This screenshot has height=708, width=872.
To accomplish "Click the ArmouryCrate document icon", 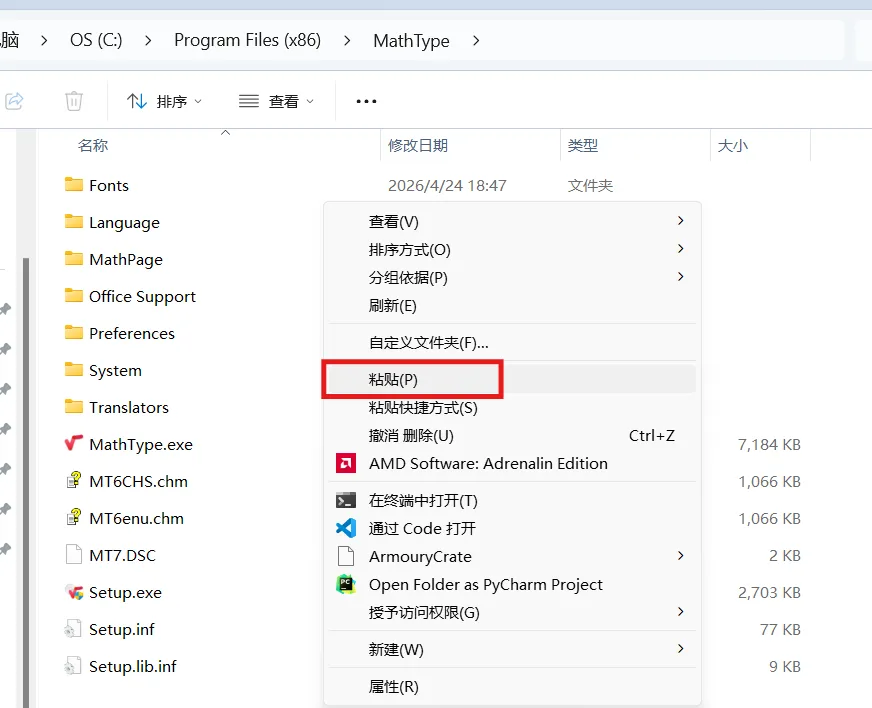I will [x=346, y=556].
